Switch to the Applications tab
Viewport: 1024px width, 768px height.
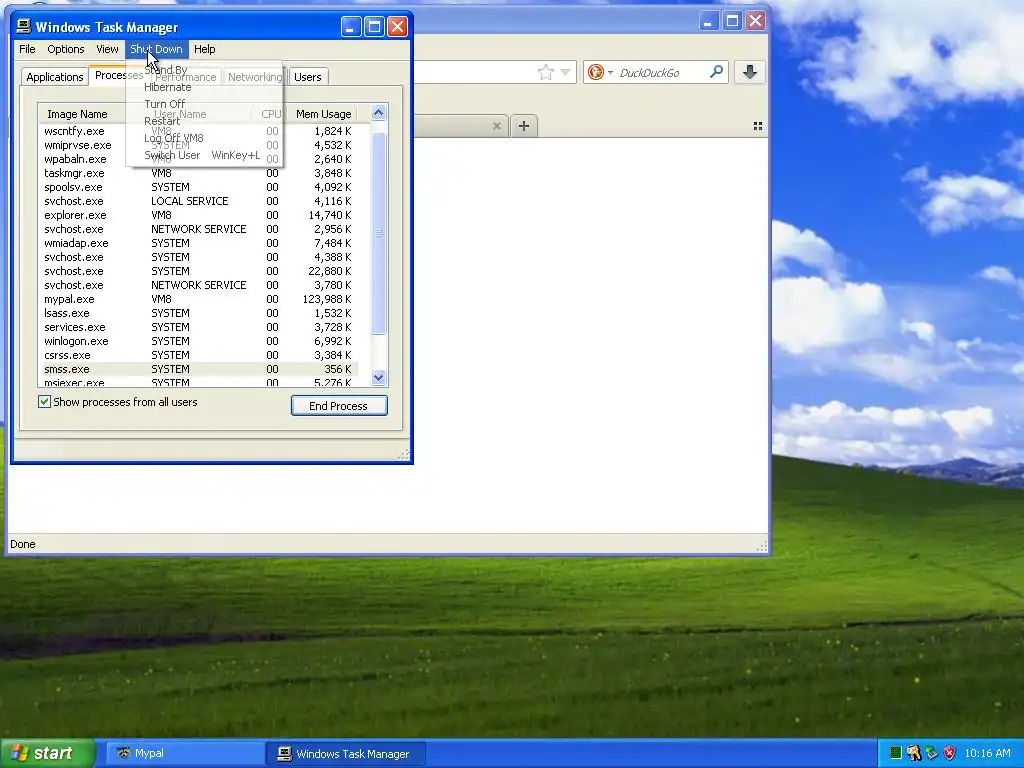[x=55, y=77]
